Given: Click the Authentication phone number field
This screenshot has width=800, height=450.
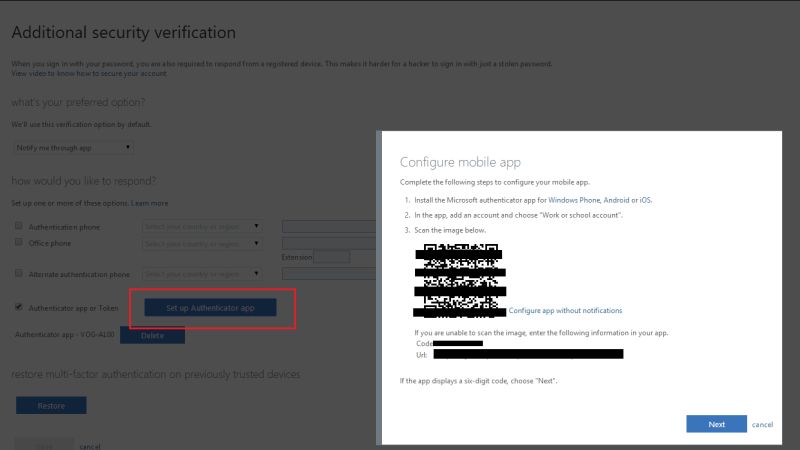Looking at the screenshot, I should 329,226.
